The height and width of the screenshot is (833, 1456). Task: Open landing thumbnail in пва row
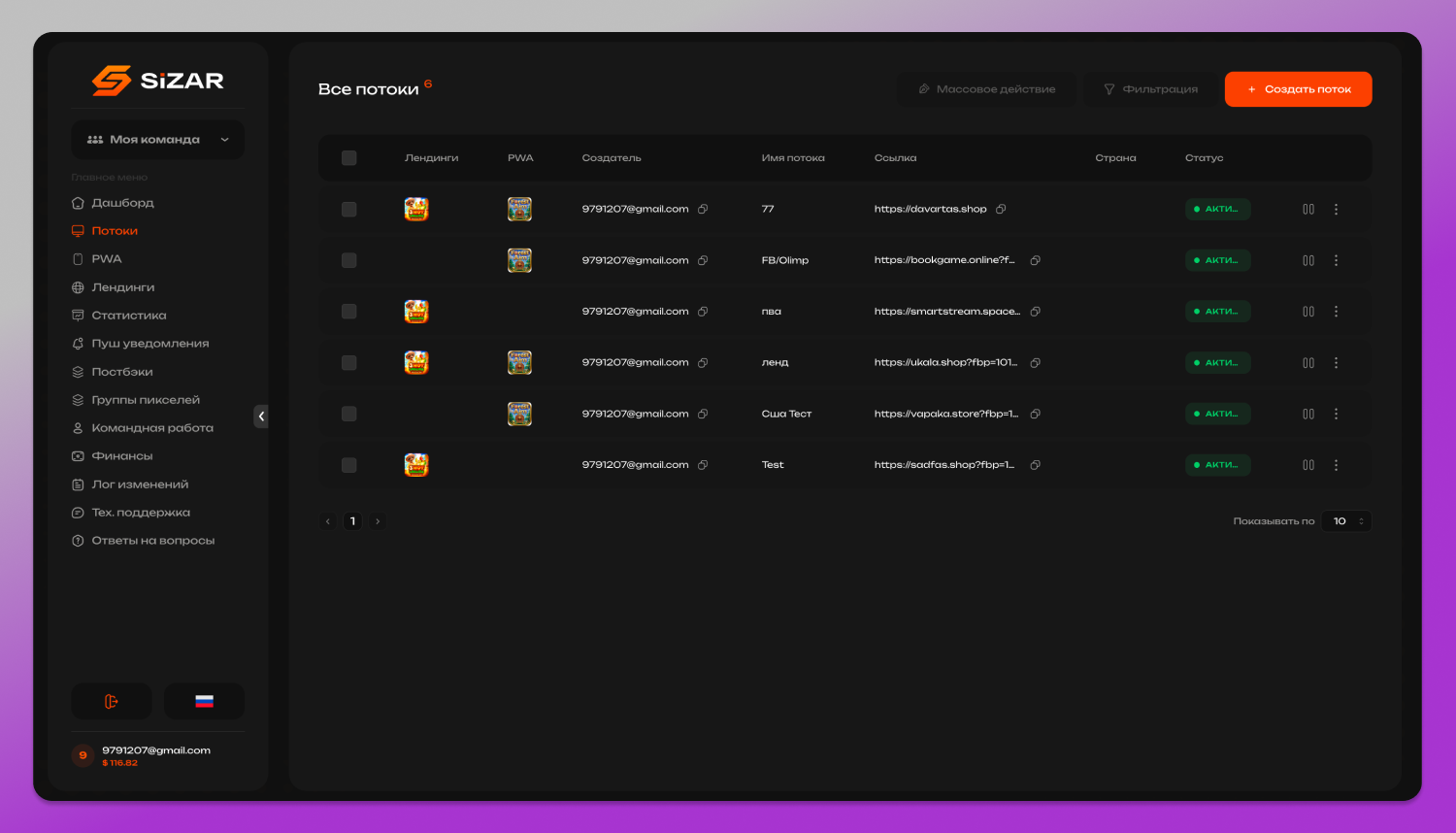click(416, 312)
